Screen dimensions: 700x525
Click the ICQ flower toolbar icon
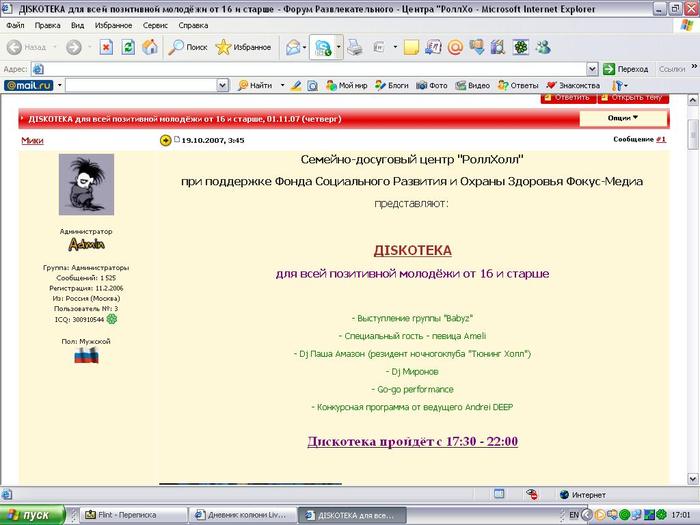pyautogui.click(x=521, y=47)
